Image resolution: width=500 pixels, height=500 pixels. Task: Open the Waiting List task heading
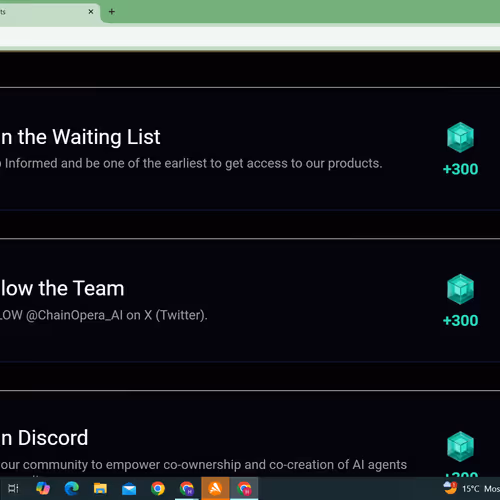pyautogui.click(x=80, y=137)
